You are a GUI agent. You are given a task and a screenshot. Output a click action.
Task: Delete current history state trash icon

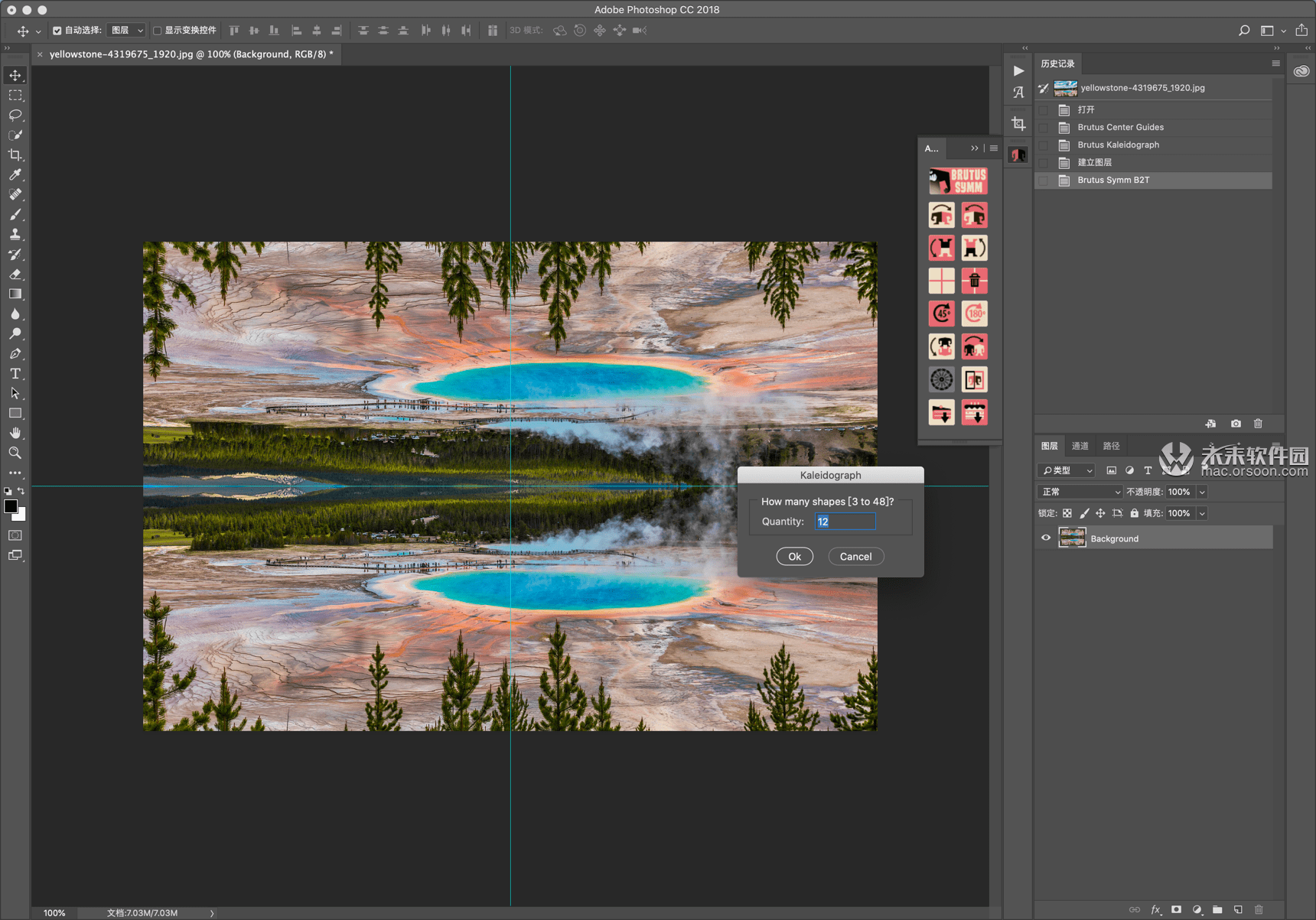1259,423
